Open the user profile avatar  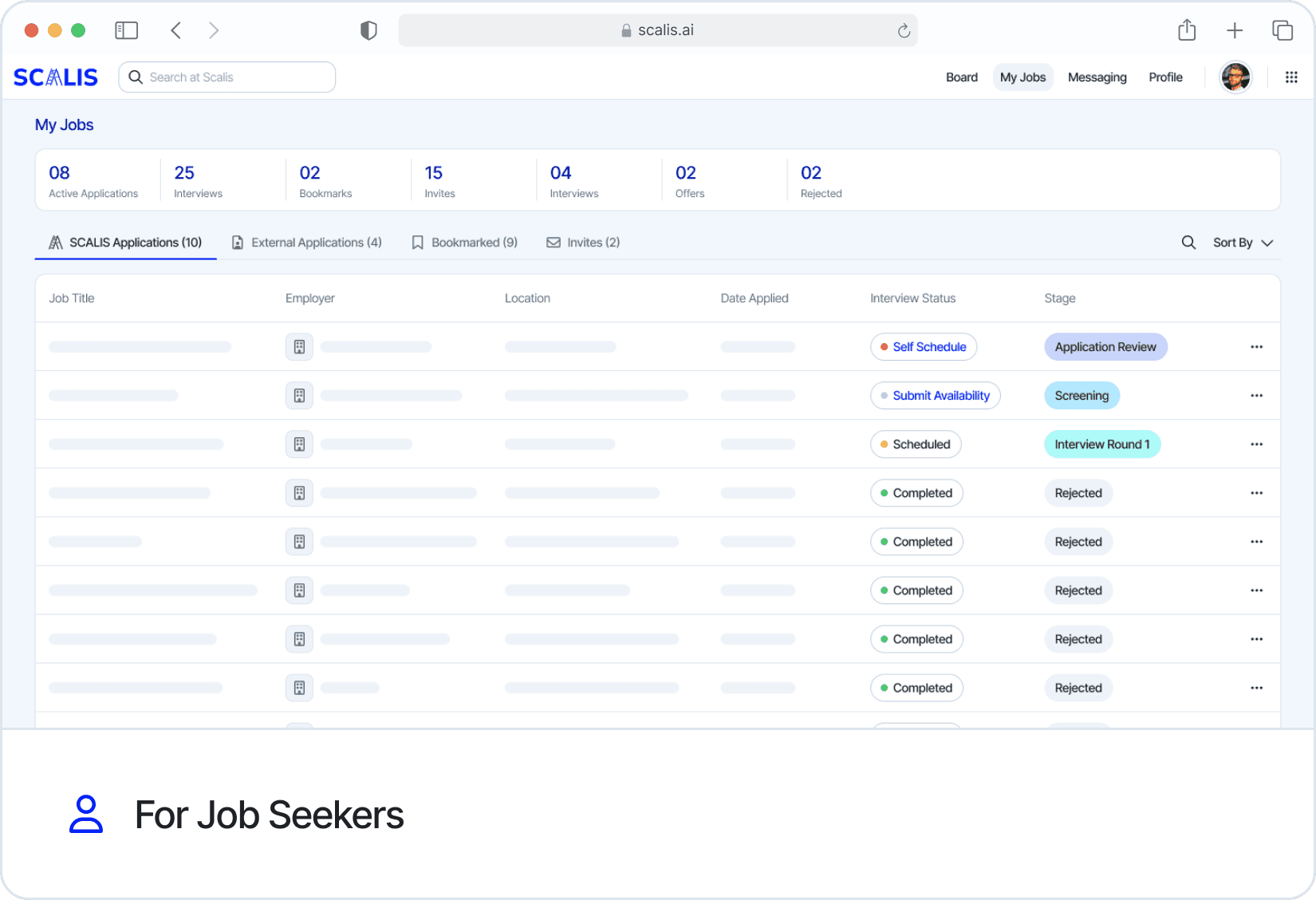click(1235, 77)
